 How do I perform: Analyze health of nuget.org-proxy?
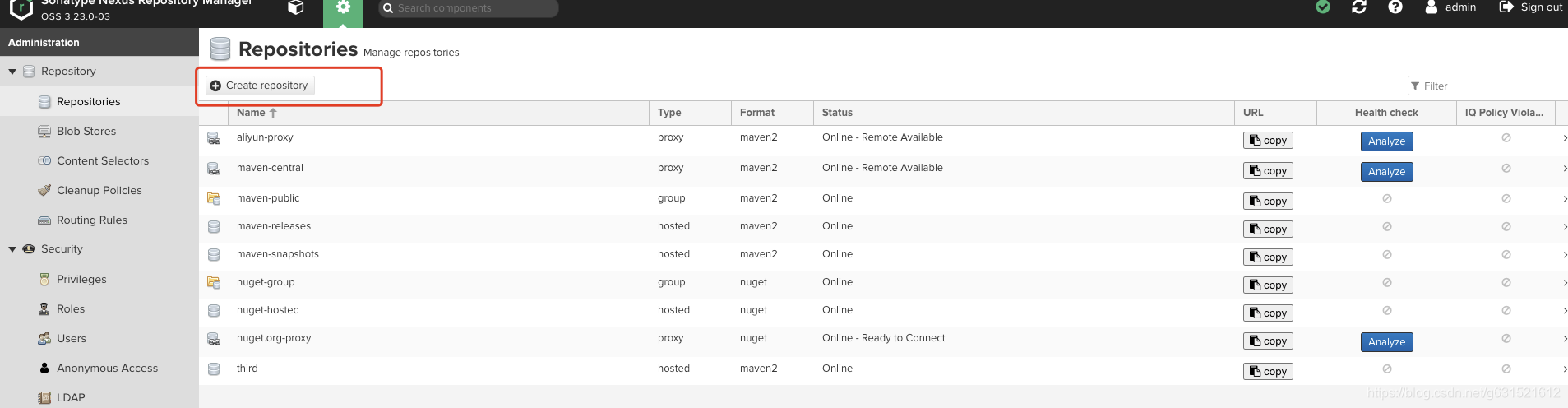click(x=1386, y=342)
